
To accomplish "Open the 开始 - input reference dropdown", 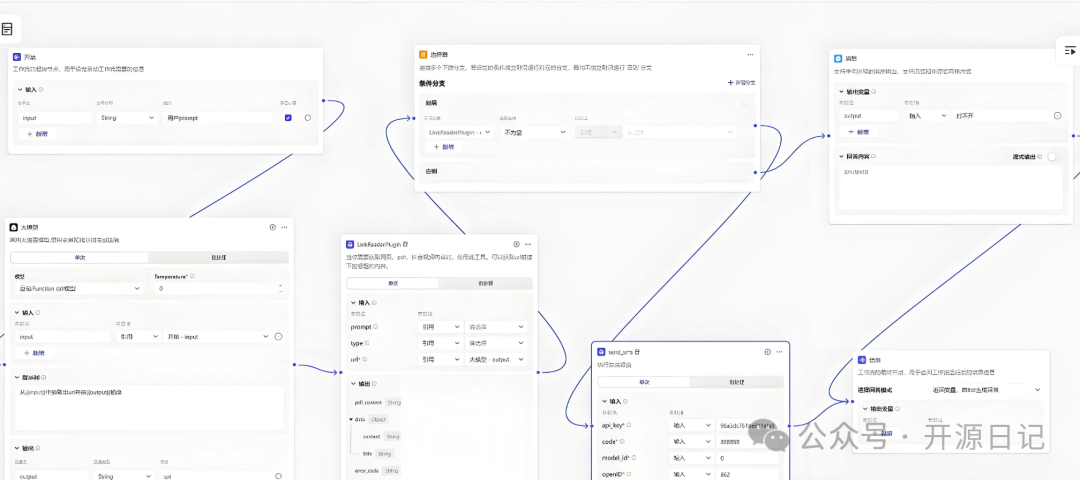I will [x=216, y=337].
